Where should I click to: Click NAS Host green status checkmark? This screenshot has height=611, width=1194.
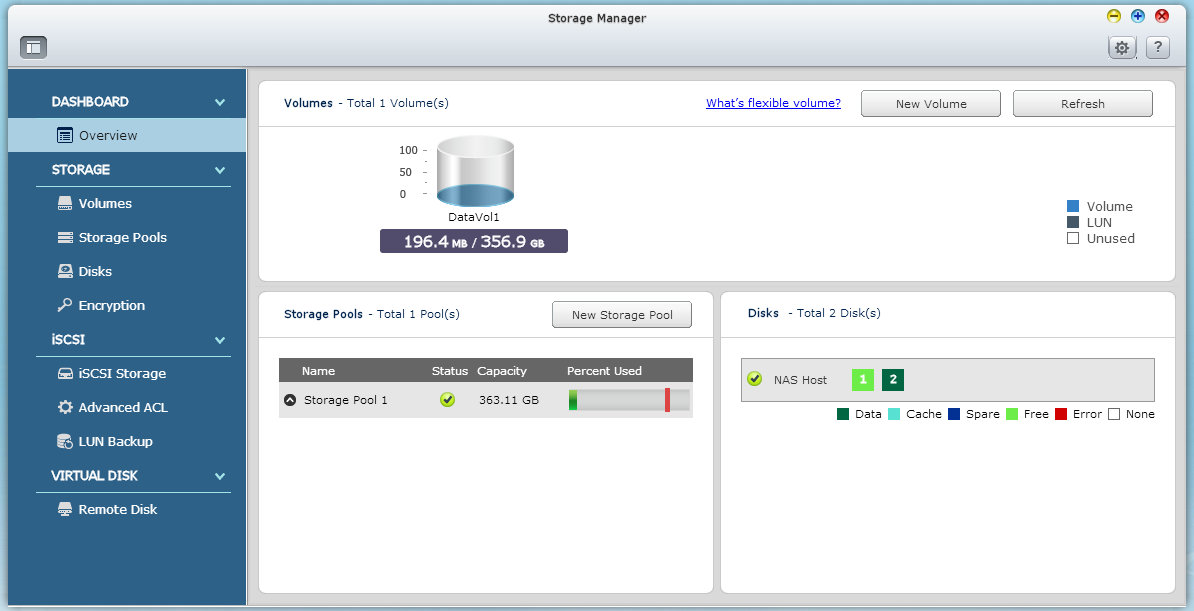[x=755, y=379]
